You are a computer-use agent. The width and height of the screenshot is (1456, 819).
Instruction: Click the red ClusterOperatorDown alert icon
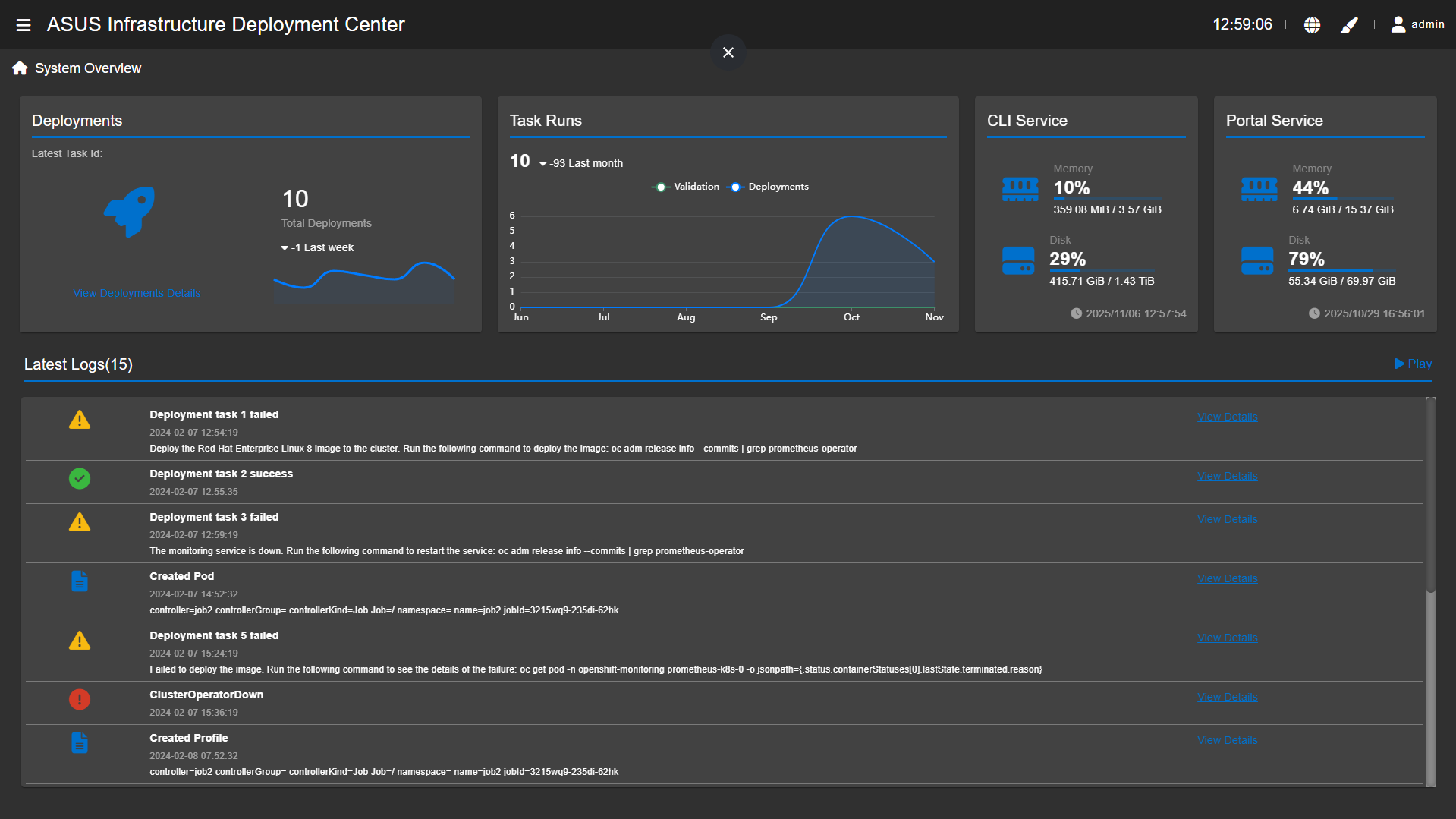80,699
